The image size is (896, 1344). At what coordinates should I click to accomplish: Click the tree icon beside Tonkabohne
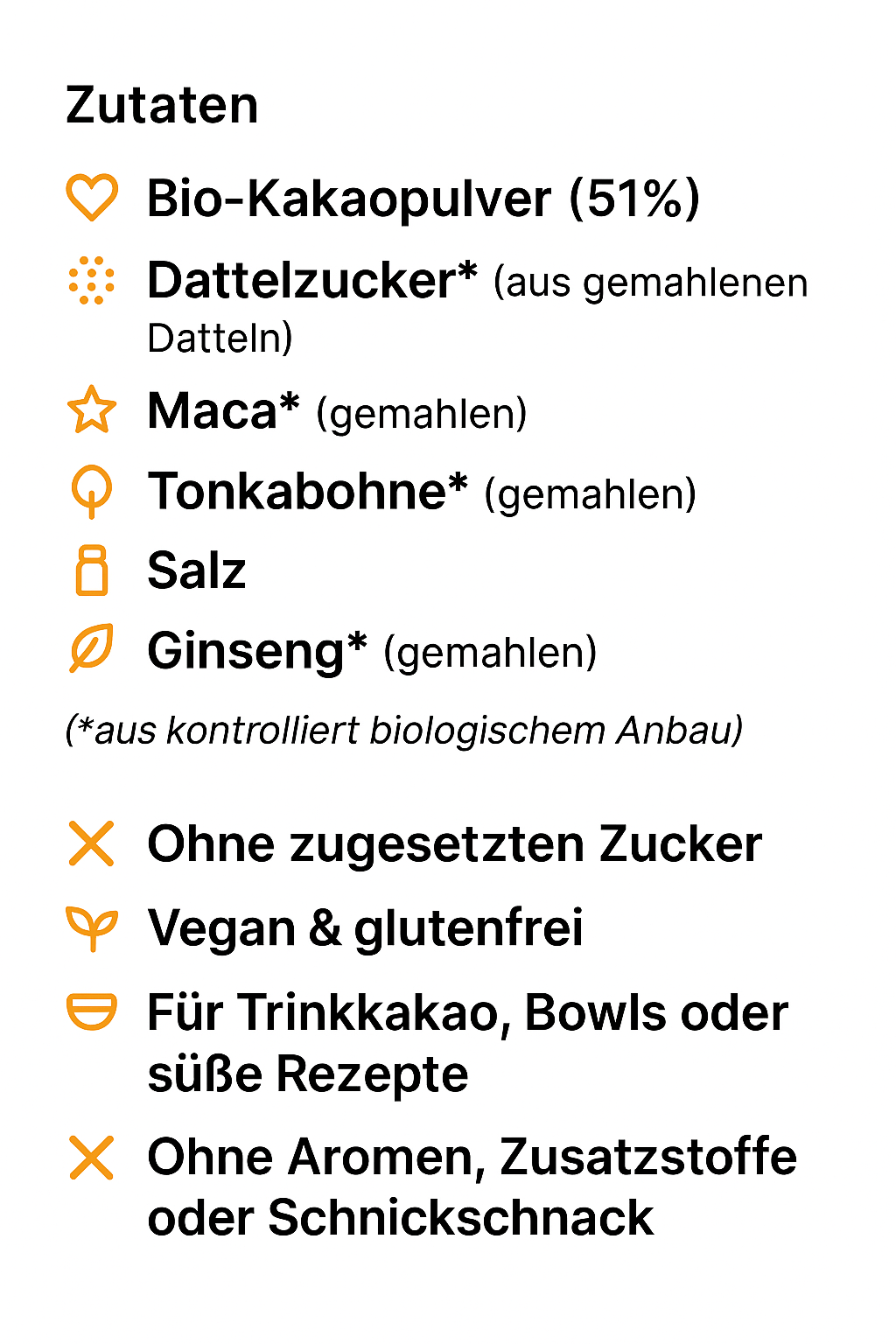coord(92,491)
